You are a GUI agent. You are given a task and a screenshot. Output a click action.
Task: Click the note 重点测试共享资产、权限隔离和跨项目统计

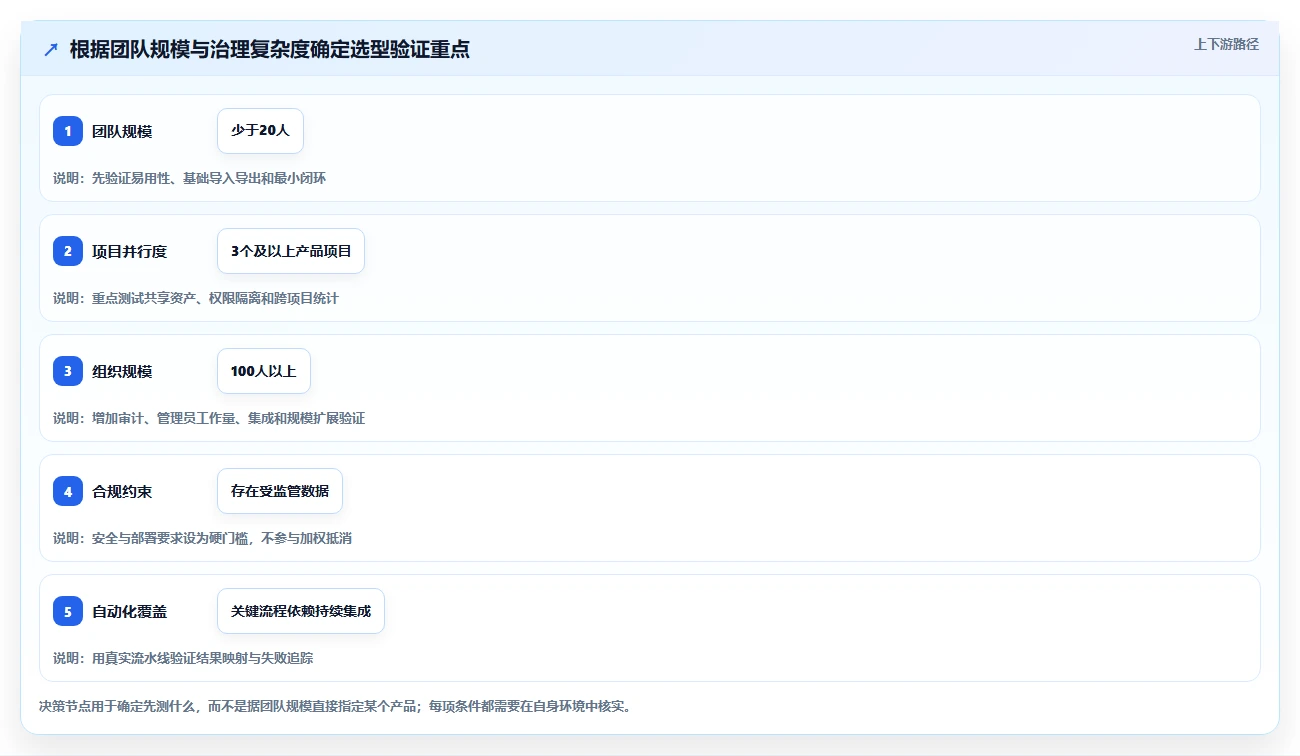(x=215, y=298)
